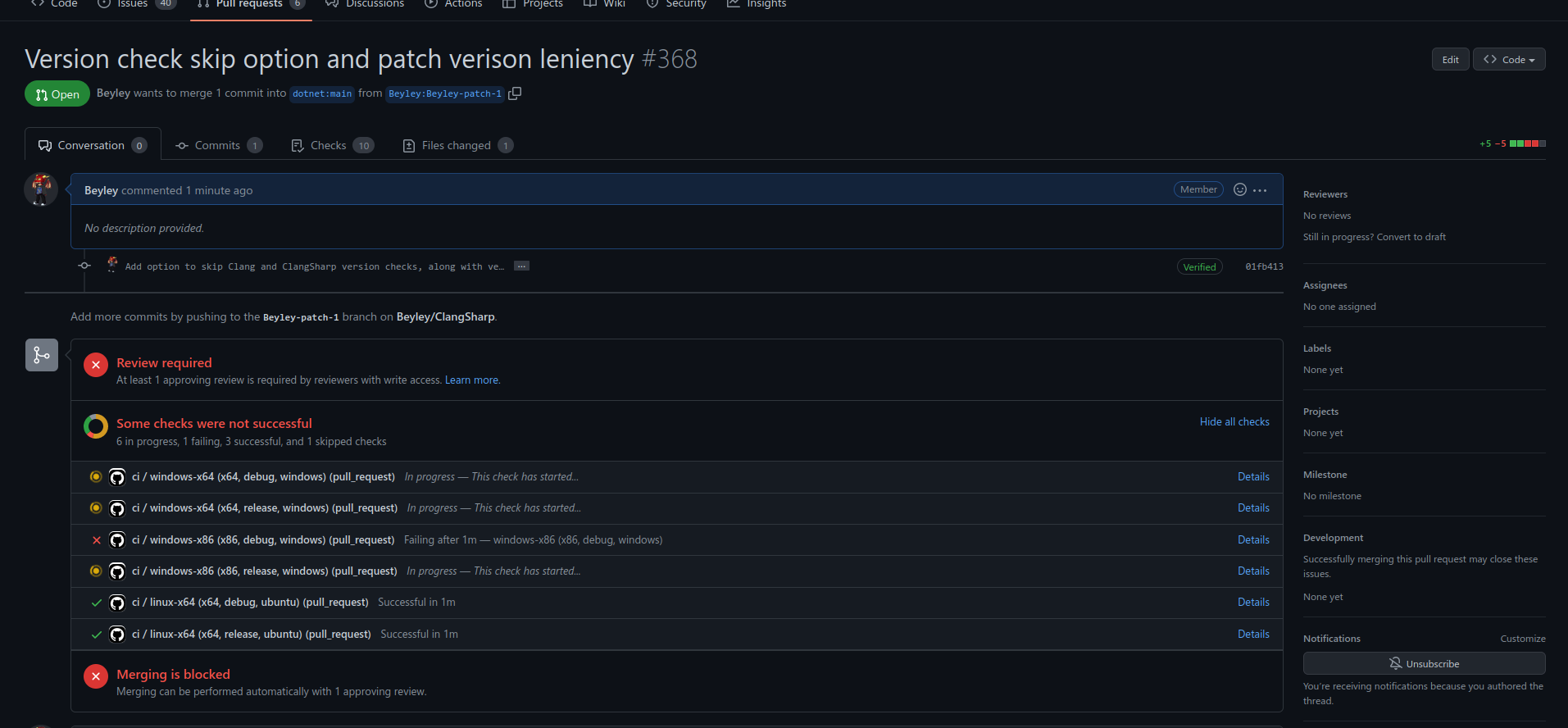Open the Beyley/ClangSharp repository link
The width and height of the screenshot is (1568, 728).
446,316
